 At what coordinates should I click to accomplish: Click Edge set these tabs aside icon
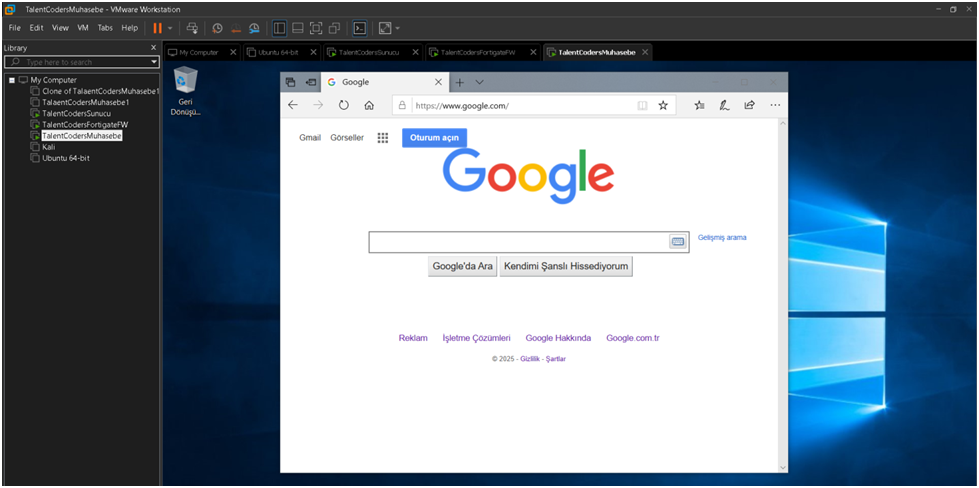click(310, 82)
